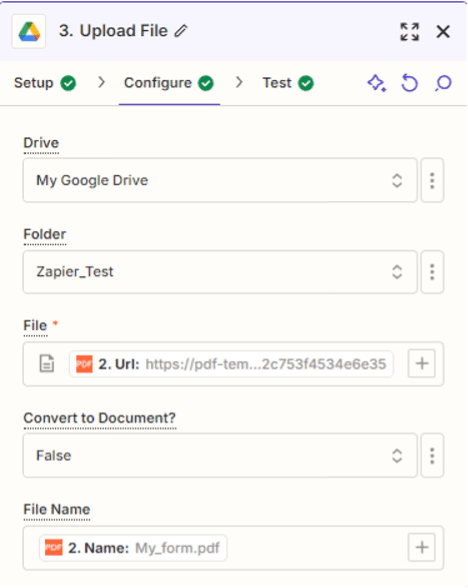Select the 2. Name My_form.pdf pill

tap(133, 548)
